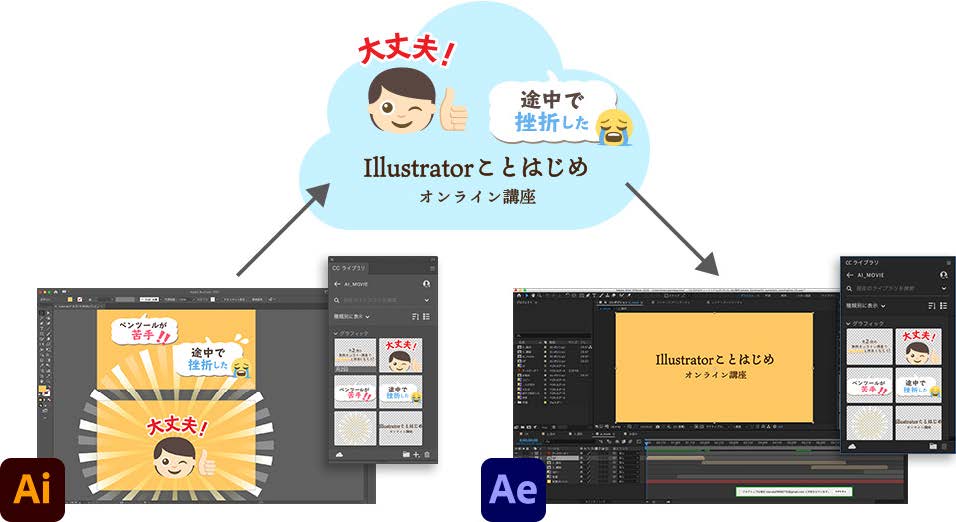This screenshot has width=956, height=522.
Task: Click Illustratorことはじめ title in After Effects composition
Action: pyautogui.click(x=715, y=359)
